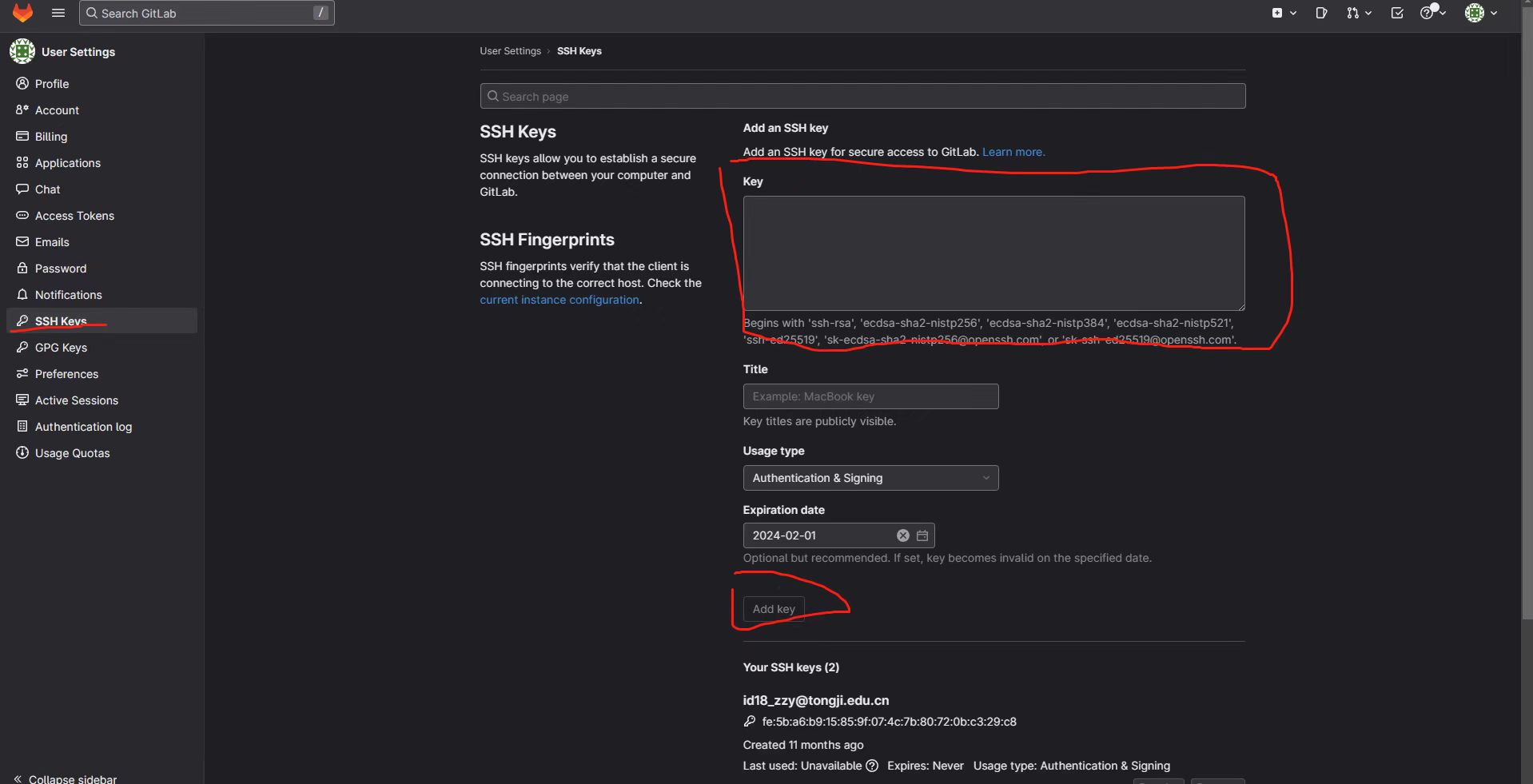Open Usage Quotas page

coord(102,453)
